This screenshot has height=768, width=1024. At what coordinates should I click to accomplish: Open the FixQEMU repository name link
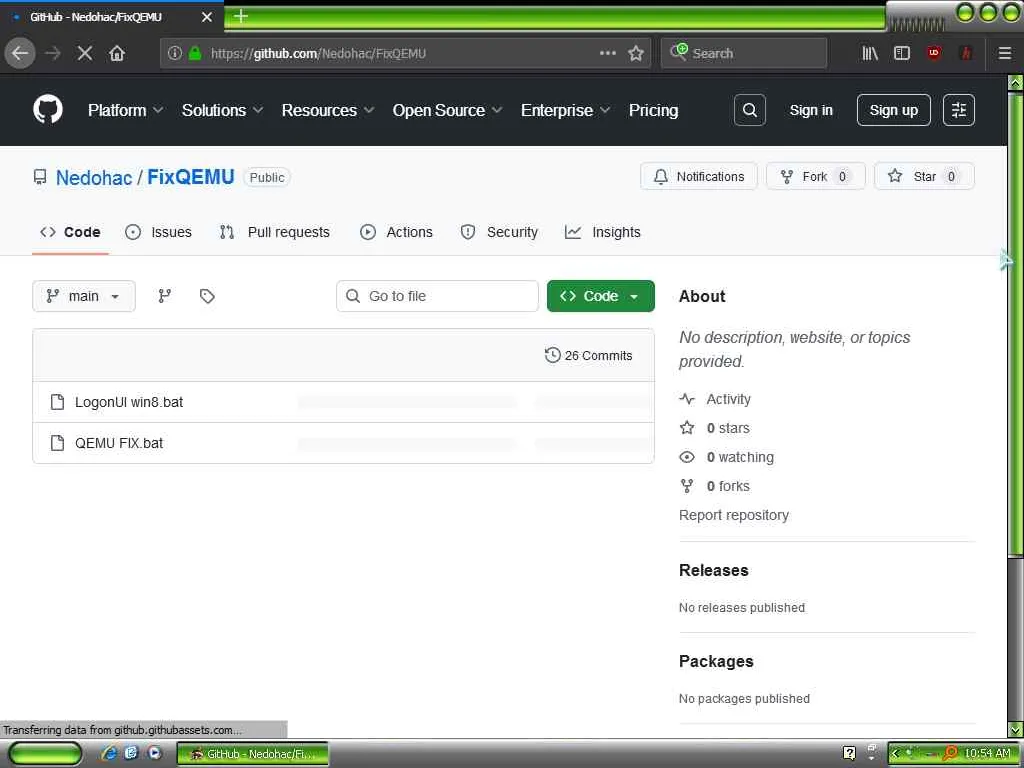190,178
